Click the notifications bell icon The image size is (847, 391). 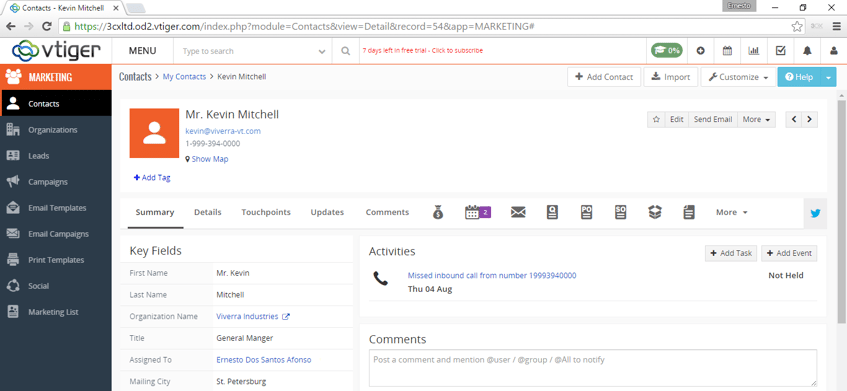(807, 51)
